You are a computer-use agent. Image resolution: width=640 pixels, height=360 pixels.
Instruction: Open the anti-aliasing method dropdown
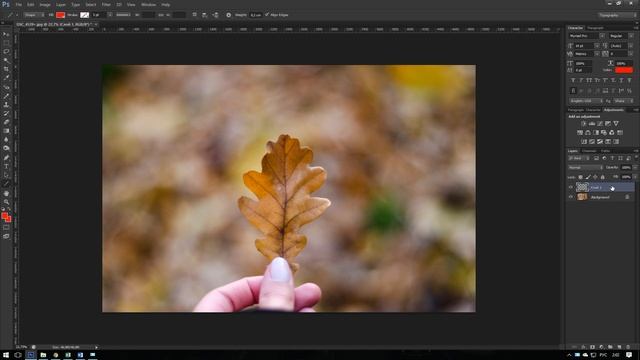623,101
